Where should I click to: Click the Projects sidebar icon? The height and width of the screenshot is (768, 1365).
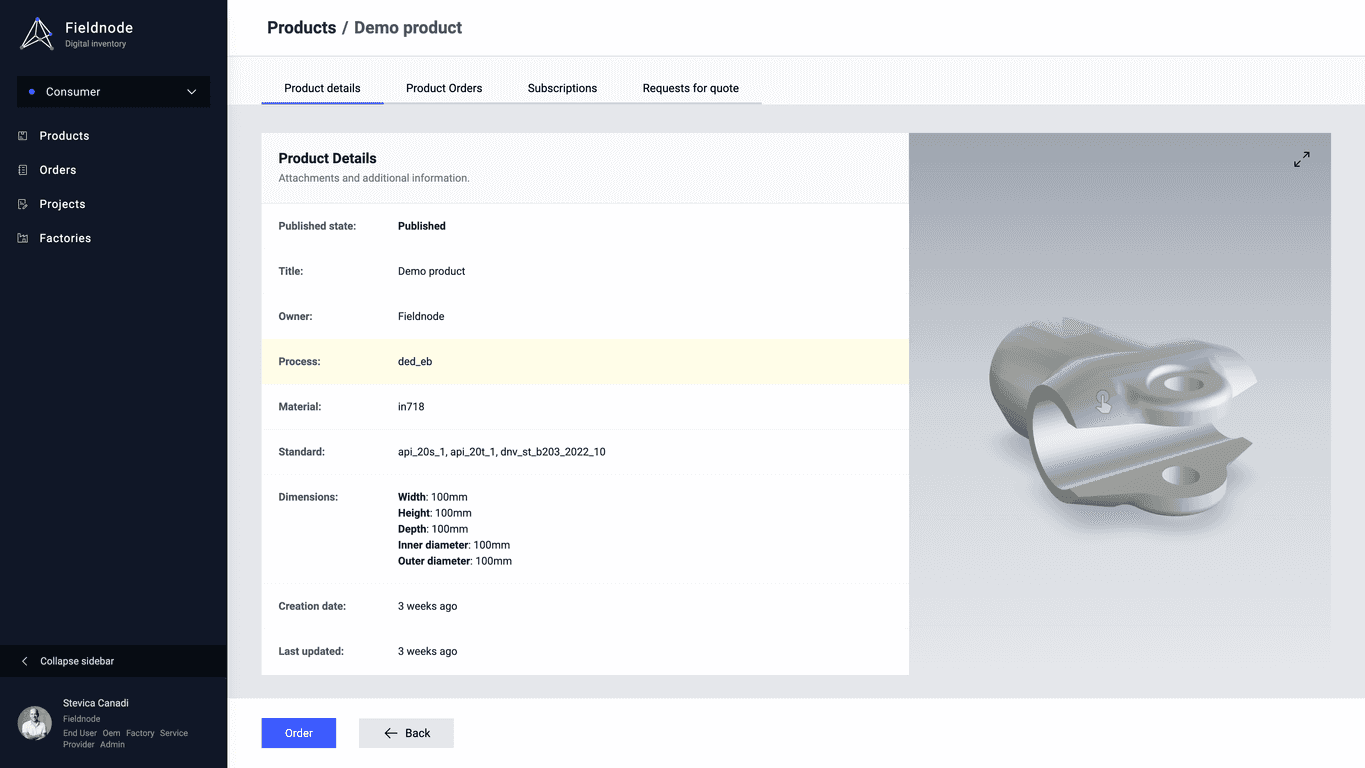click(x=23, y=204)
